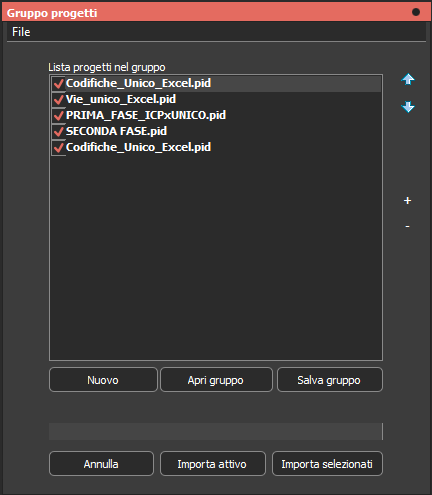Click the round dot in the title bar

coord(416,12)
